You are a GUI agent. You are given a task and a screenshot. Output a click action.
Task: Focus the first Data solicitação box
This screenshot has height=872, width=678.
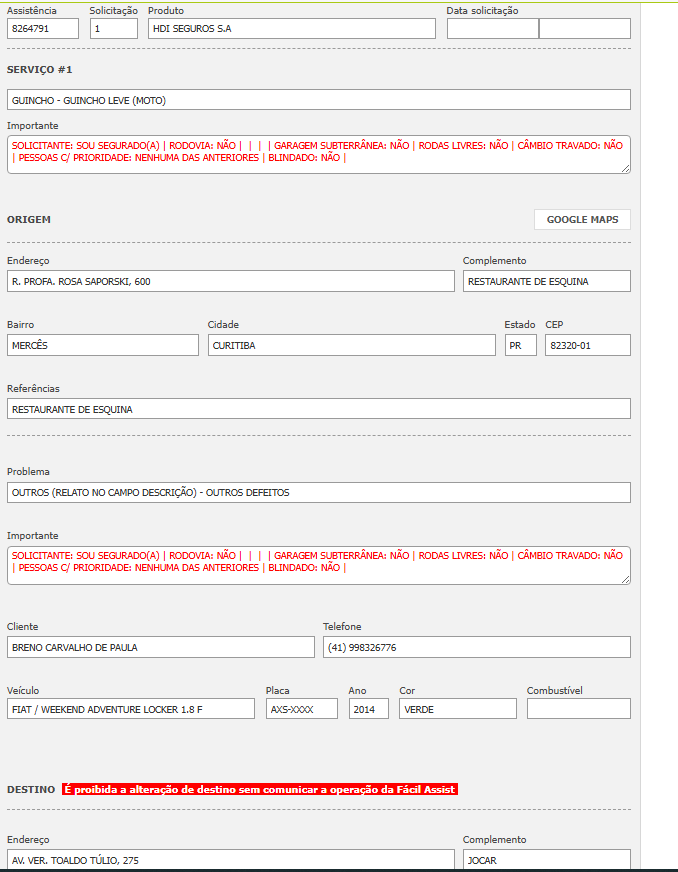tap(492, 29)
